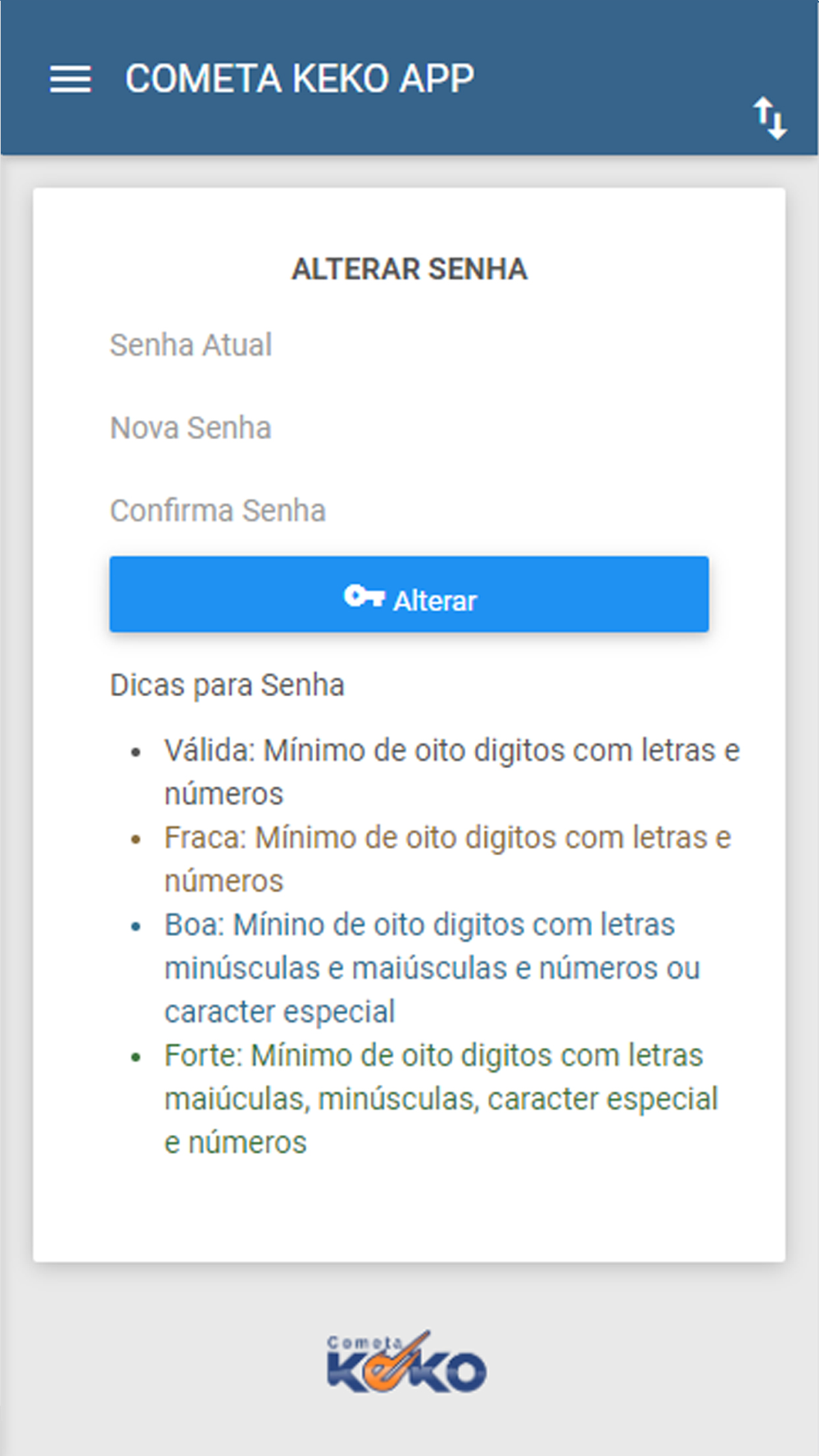Select the Nova Senha password field
This screenshot has width=819, height=1456.
click(x=409, y=428)
